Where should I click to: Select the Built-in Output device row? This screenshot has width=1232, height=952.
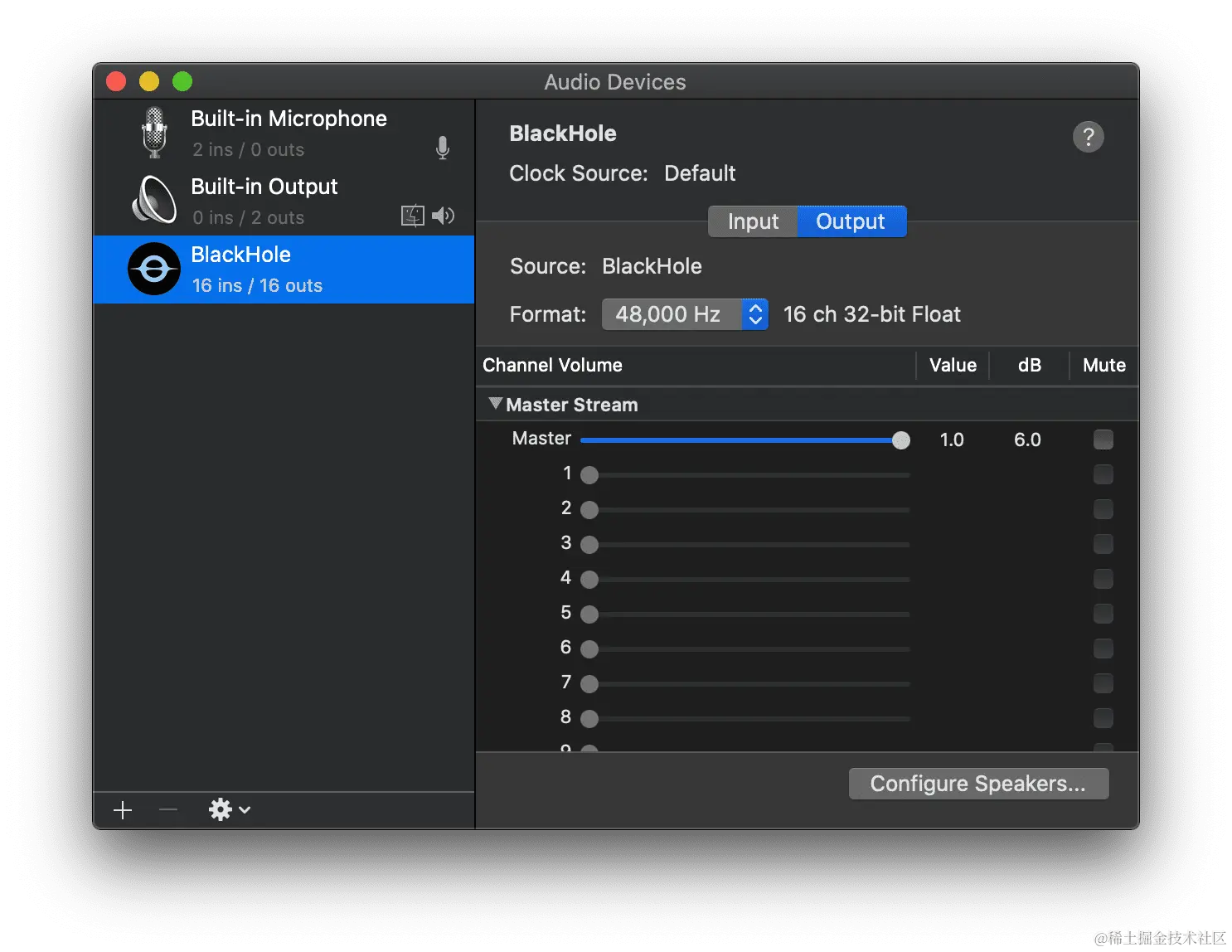click(x=284, y=202)
